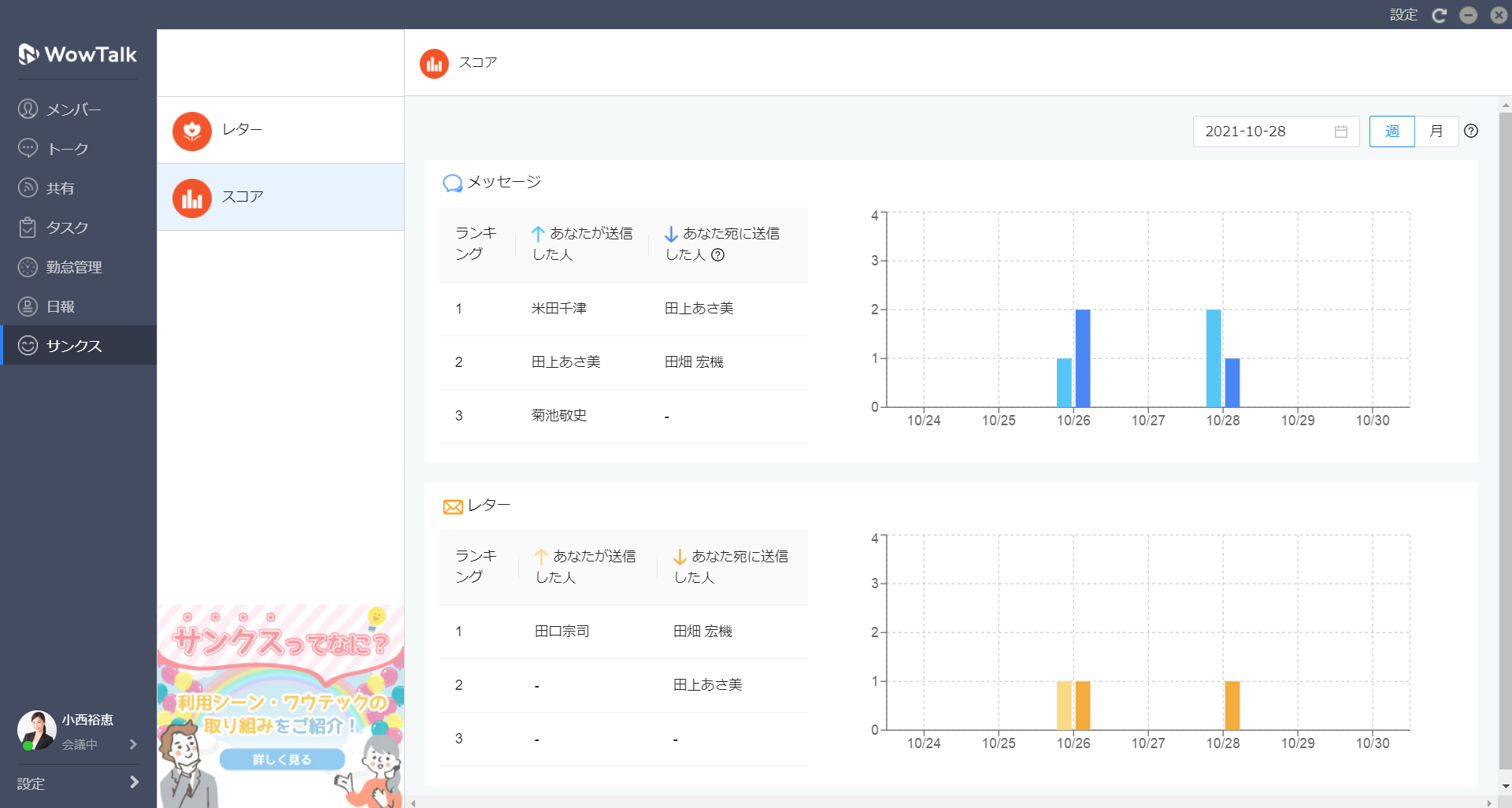1512x808 pixels.
Task: Click the vertical scrollbar thumb
Action: (1505, 441)
